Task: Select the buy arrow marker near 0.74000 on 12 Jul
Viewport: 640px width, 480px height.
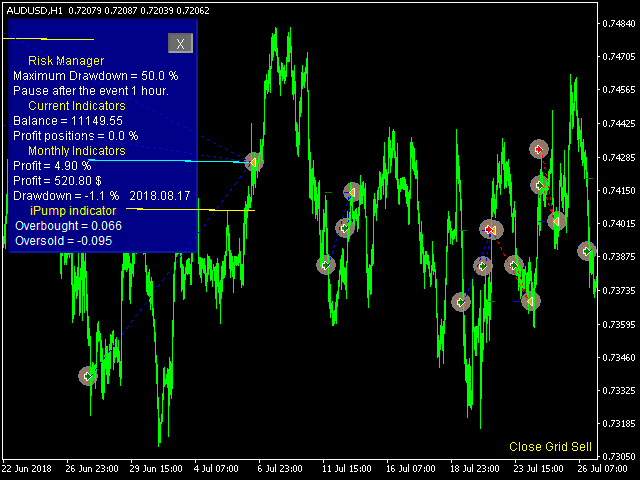Action: [344, 228]
